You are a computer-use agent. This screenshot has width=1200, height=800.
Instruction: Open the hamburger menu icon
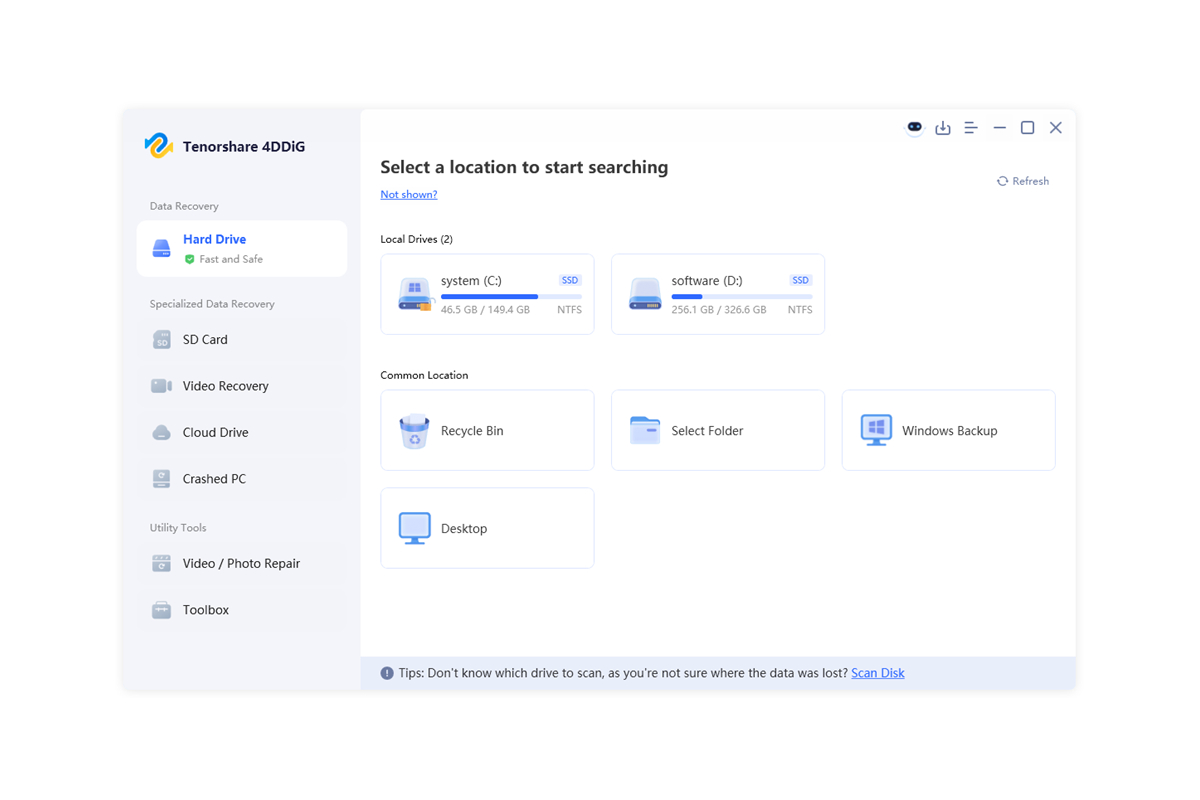(970, 128)
